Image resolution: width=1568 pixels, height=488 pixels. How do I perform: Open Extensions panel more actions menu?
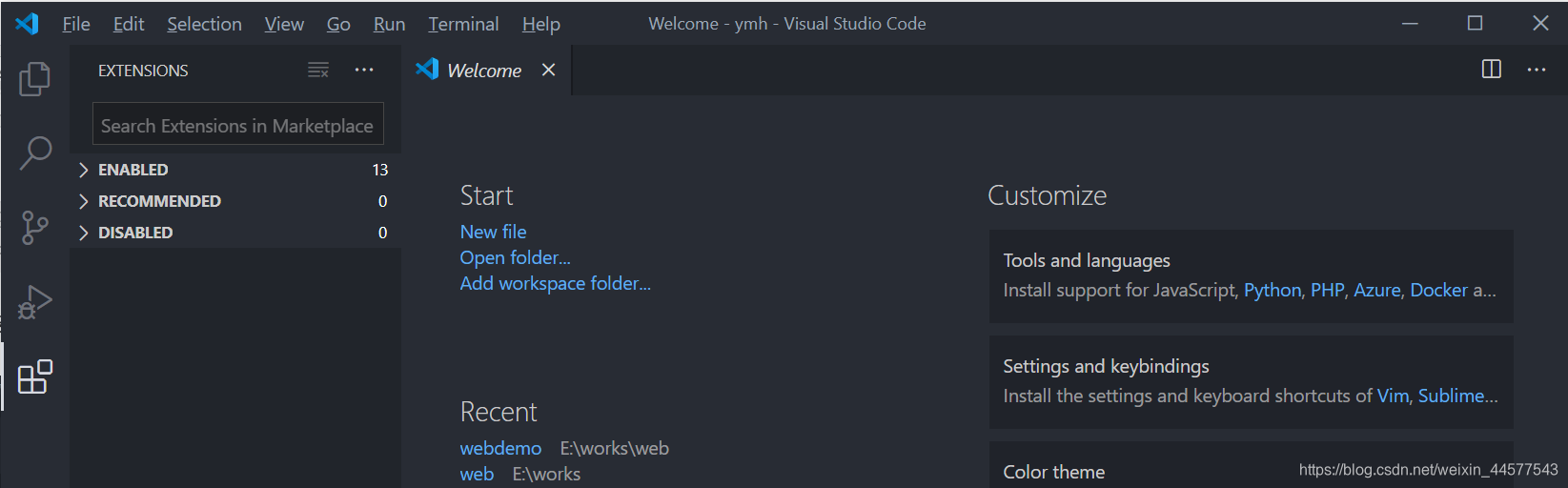coord(364,70)
